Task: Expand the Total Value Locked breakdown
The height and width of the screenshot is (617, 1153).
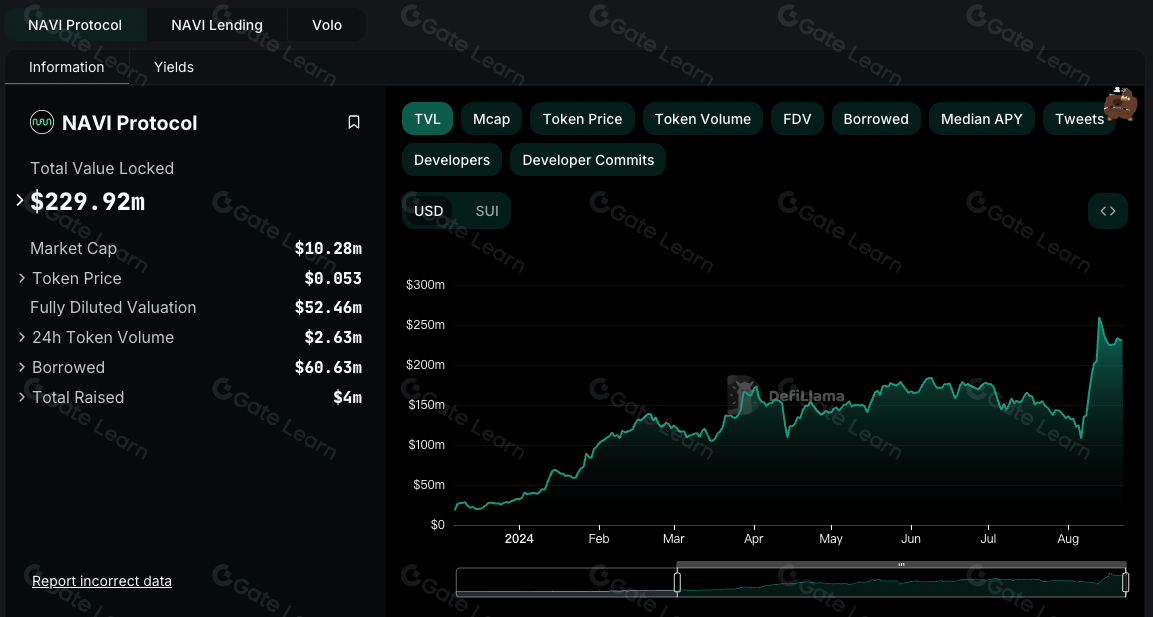Action: click(20, 201)
